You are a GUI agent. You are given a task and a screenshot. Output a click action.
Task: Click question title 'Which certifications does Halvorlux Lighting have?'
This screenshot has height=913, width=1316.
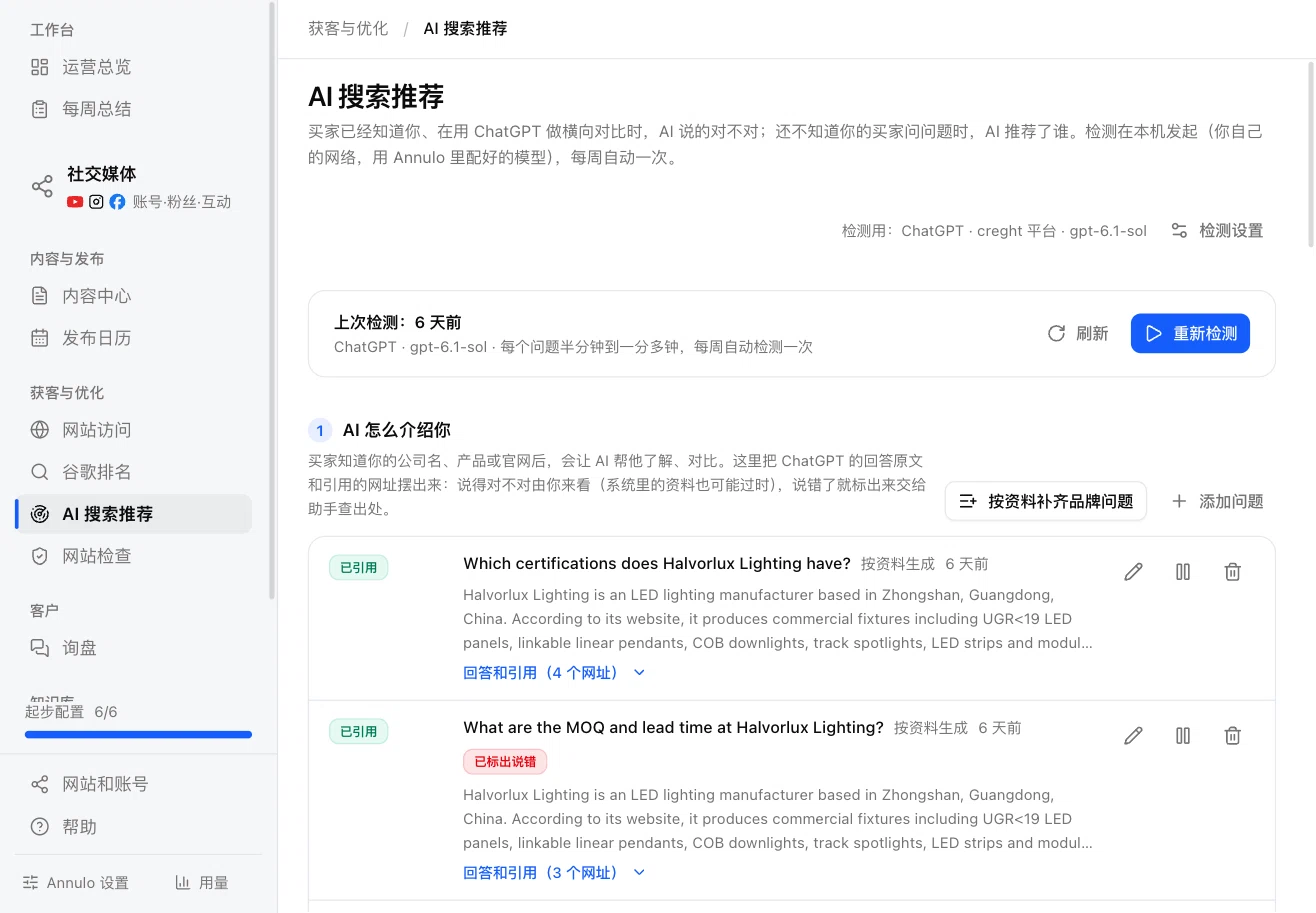pyautogui.click(x=657, y=564)
